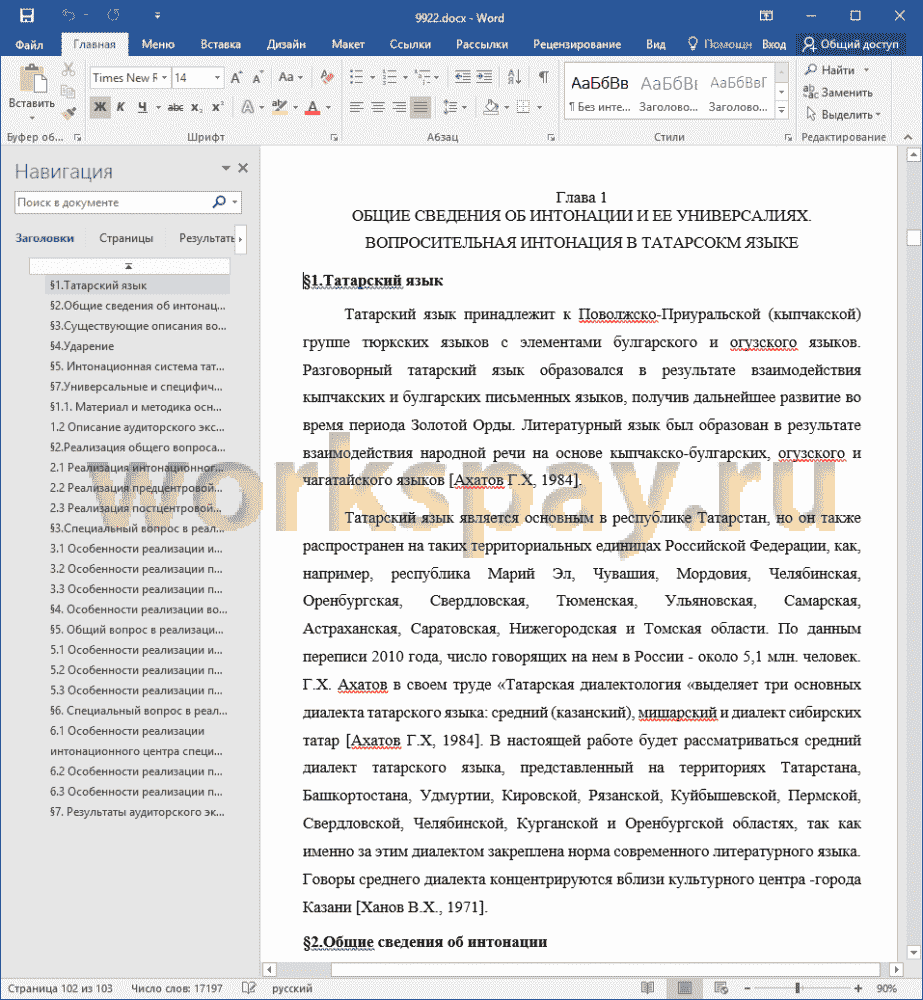Save the document with the floppy icon
Image resolution: width=923 pixels, height=1000 pixels.
pyautogui.click(x=26, y=15)
